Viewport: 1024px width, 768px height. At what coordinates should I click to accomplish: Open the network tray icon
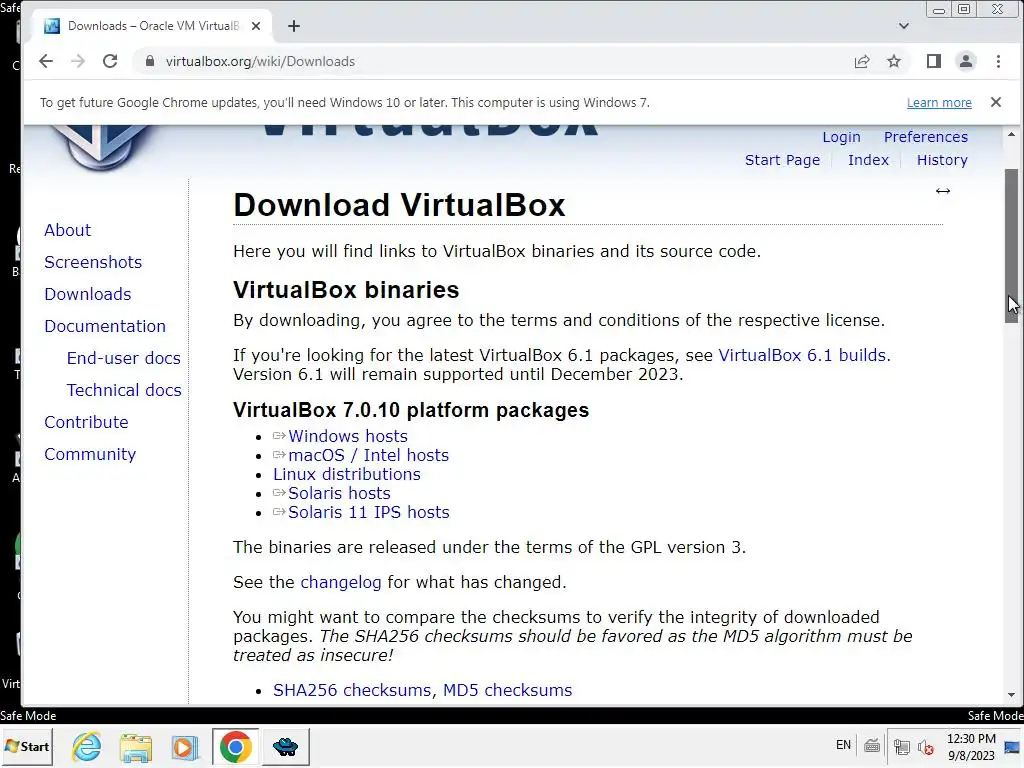[x=902, y=746]
